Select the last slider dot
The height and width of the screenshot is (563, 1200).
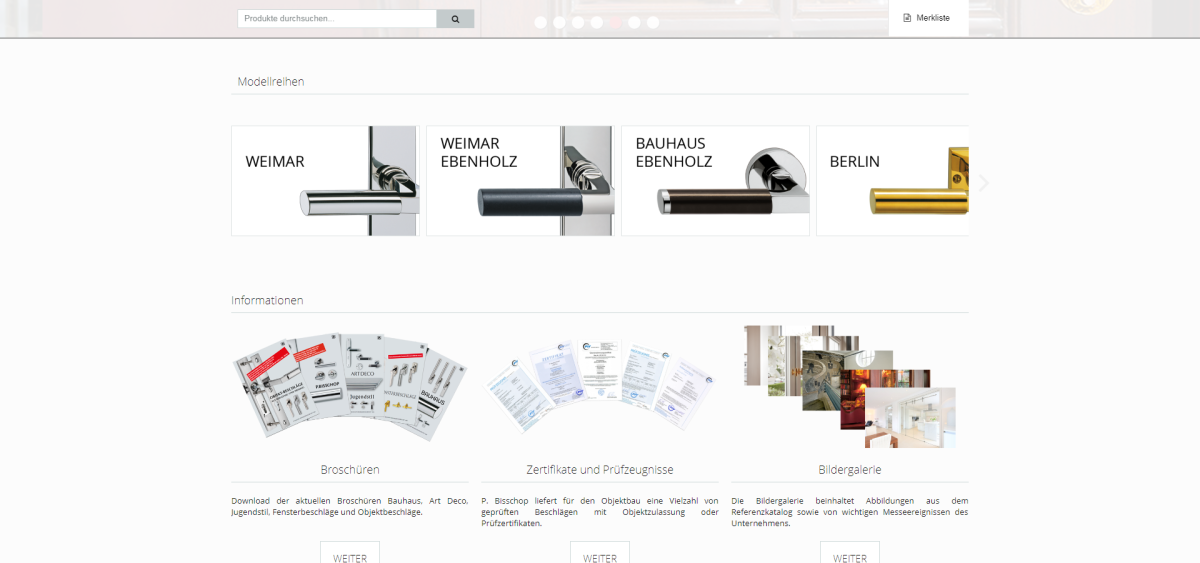(x=653, y=22)
